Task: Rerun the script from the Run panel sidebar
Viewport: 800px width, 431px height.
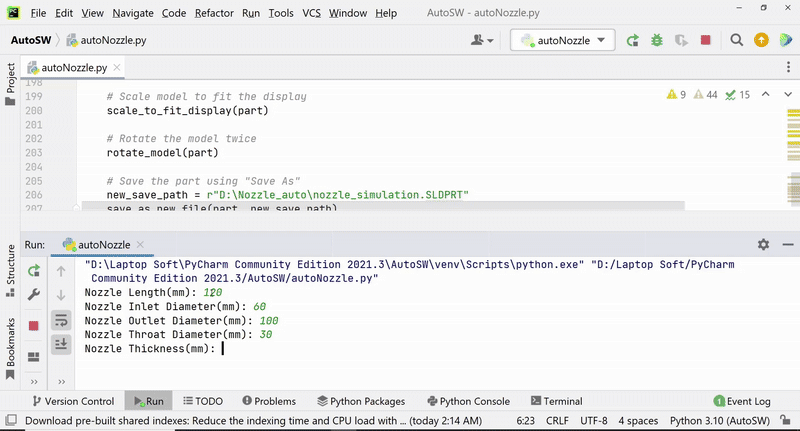Action: pyautogui.click(x=34, y=271)
